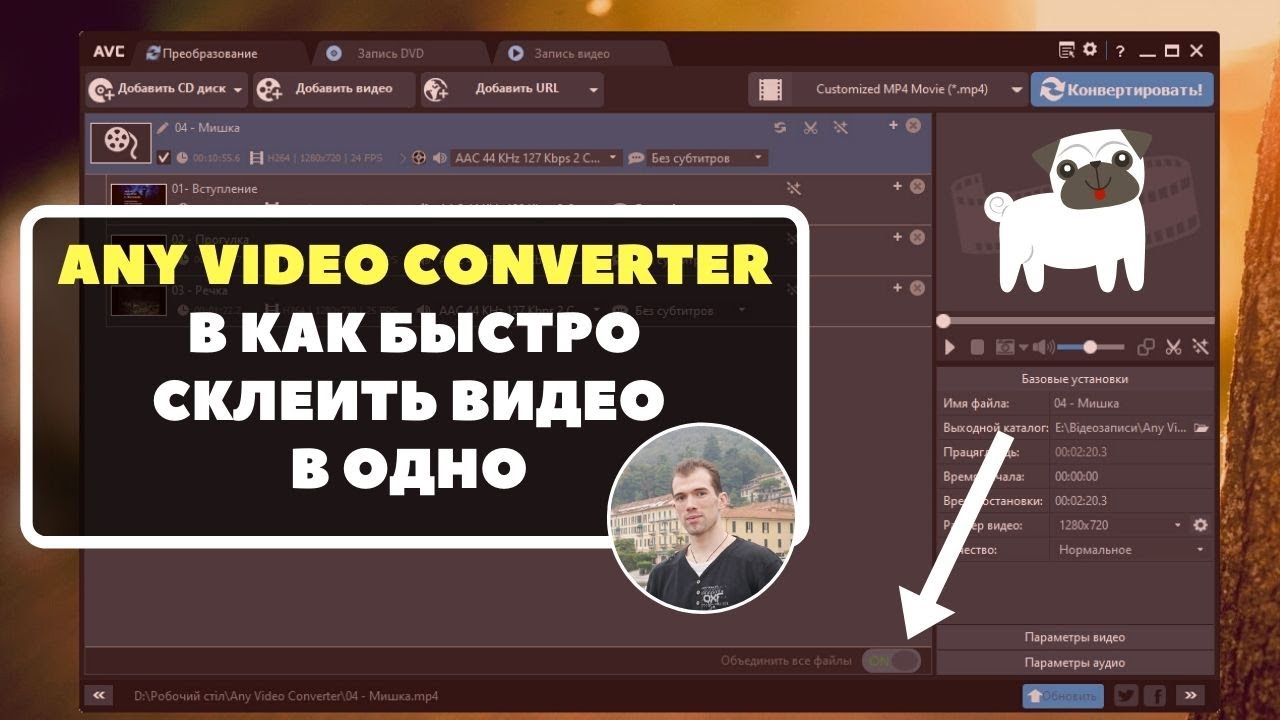Toggle the Объединить все файлы switch

coord(891,661)
